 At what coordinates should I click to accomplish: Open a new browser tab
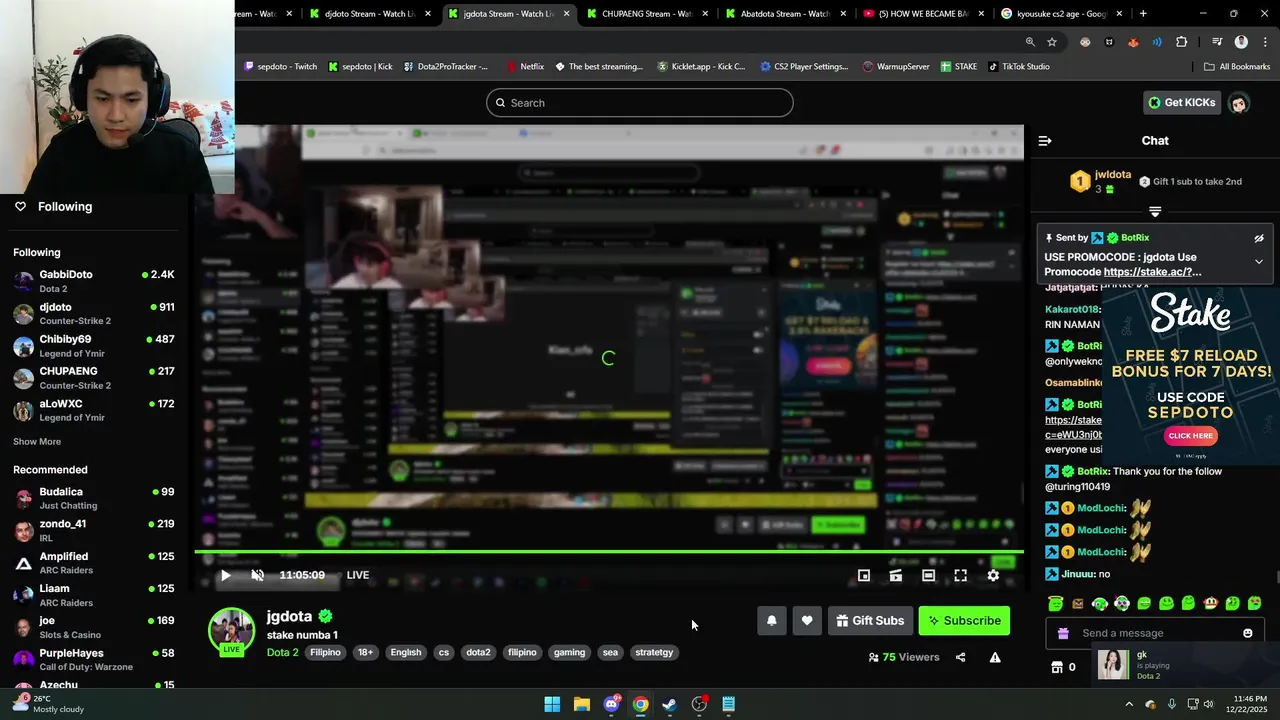pos(1143,14)
